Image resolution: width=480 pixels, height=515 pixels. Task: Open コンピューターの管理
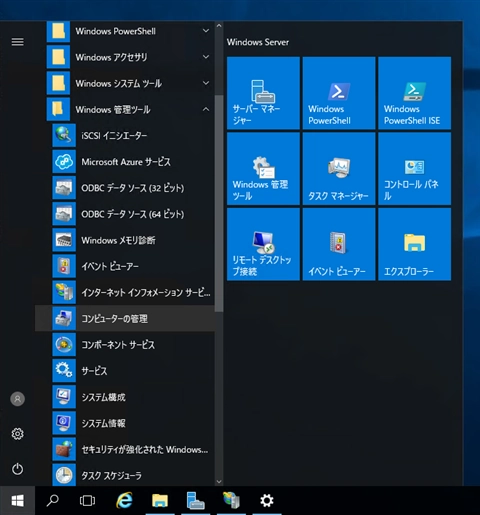click(125, 319)
